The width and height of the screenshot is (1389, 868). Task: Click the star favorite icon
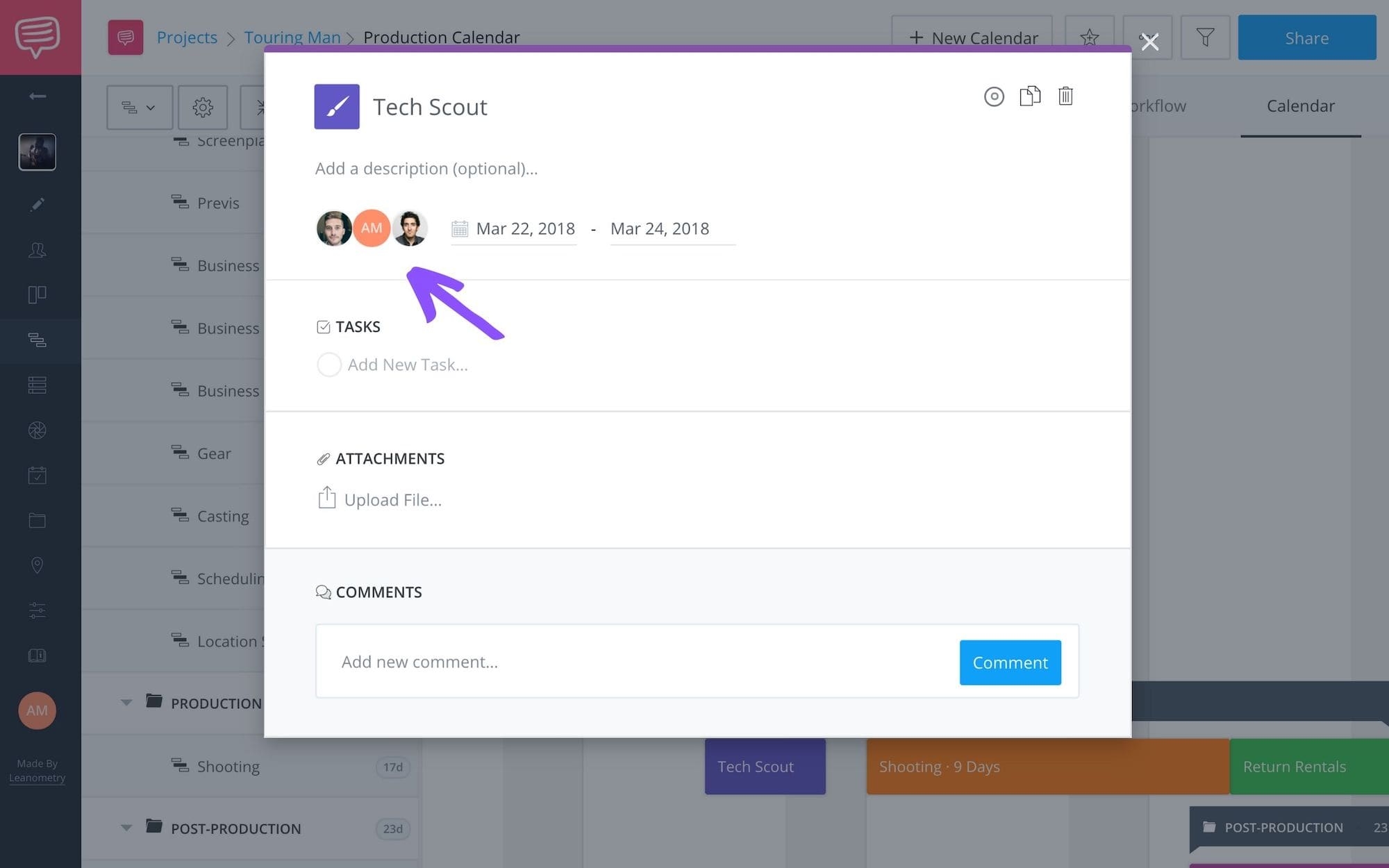(1089, 37)
